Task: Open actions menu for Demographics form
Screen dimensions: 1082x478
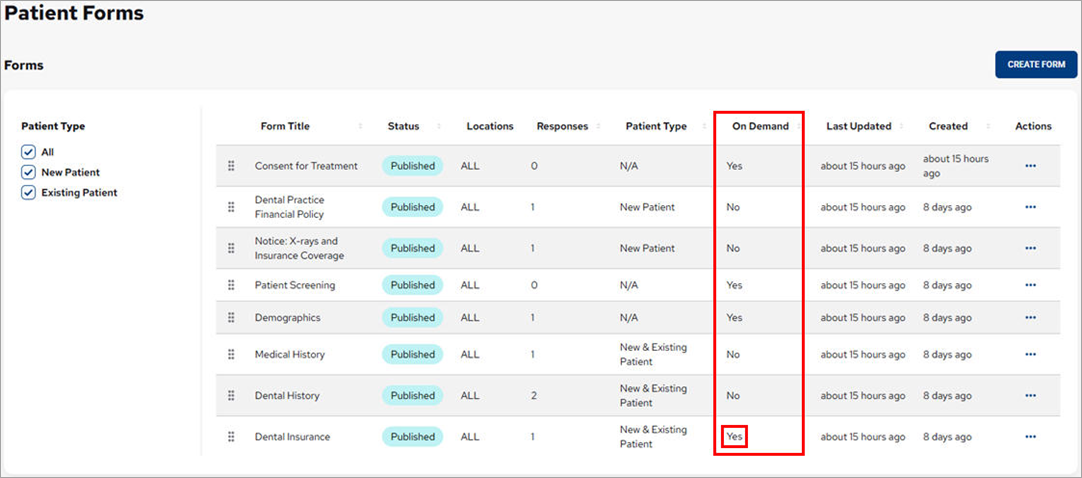Action: tap(1030, 318)
